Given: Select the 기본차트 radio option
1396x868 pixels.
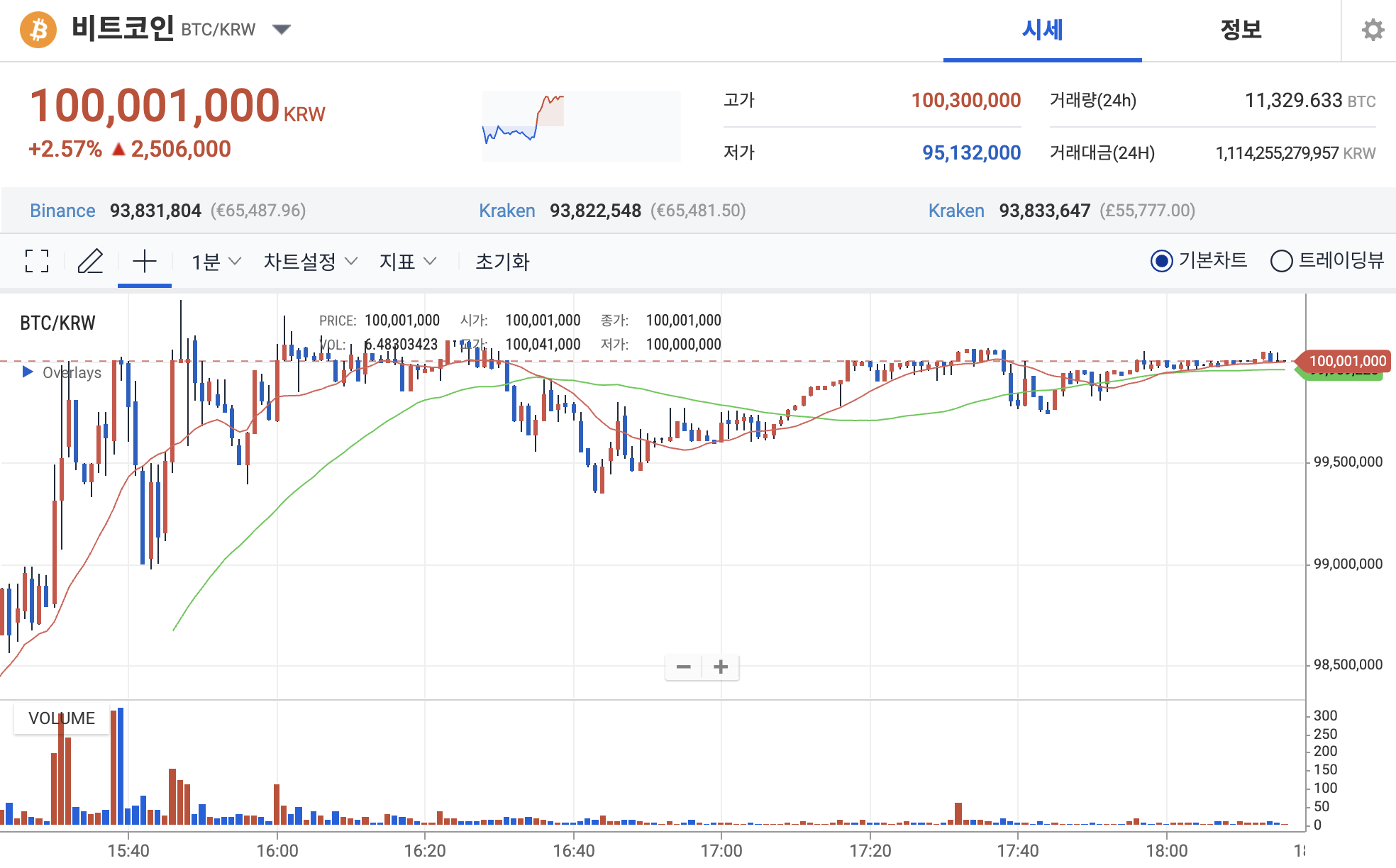Looking at the screenshot, I should click(1161, 261).
